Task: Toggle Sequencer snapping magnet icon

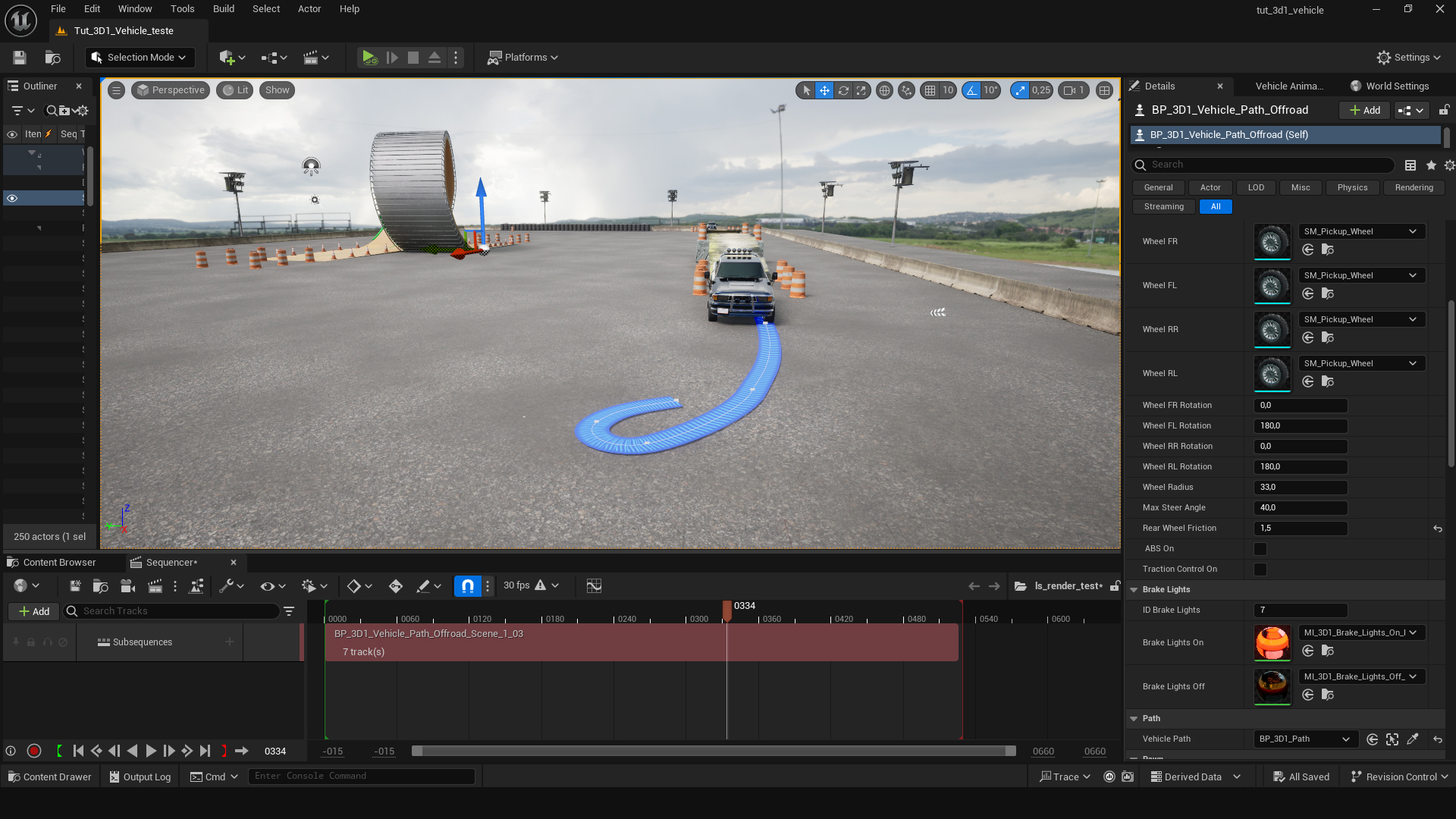Action: (x=467, y=586)
